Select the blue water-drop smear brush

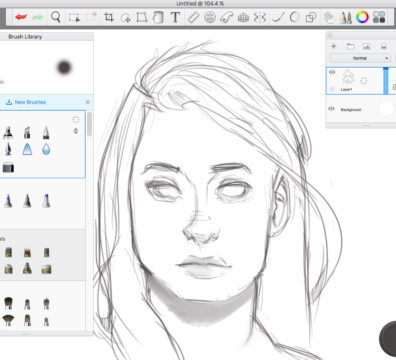pyautogui.click(x=46, y=149)
